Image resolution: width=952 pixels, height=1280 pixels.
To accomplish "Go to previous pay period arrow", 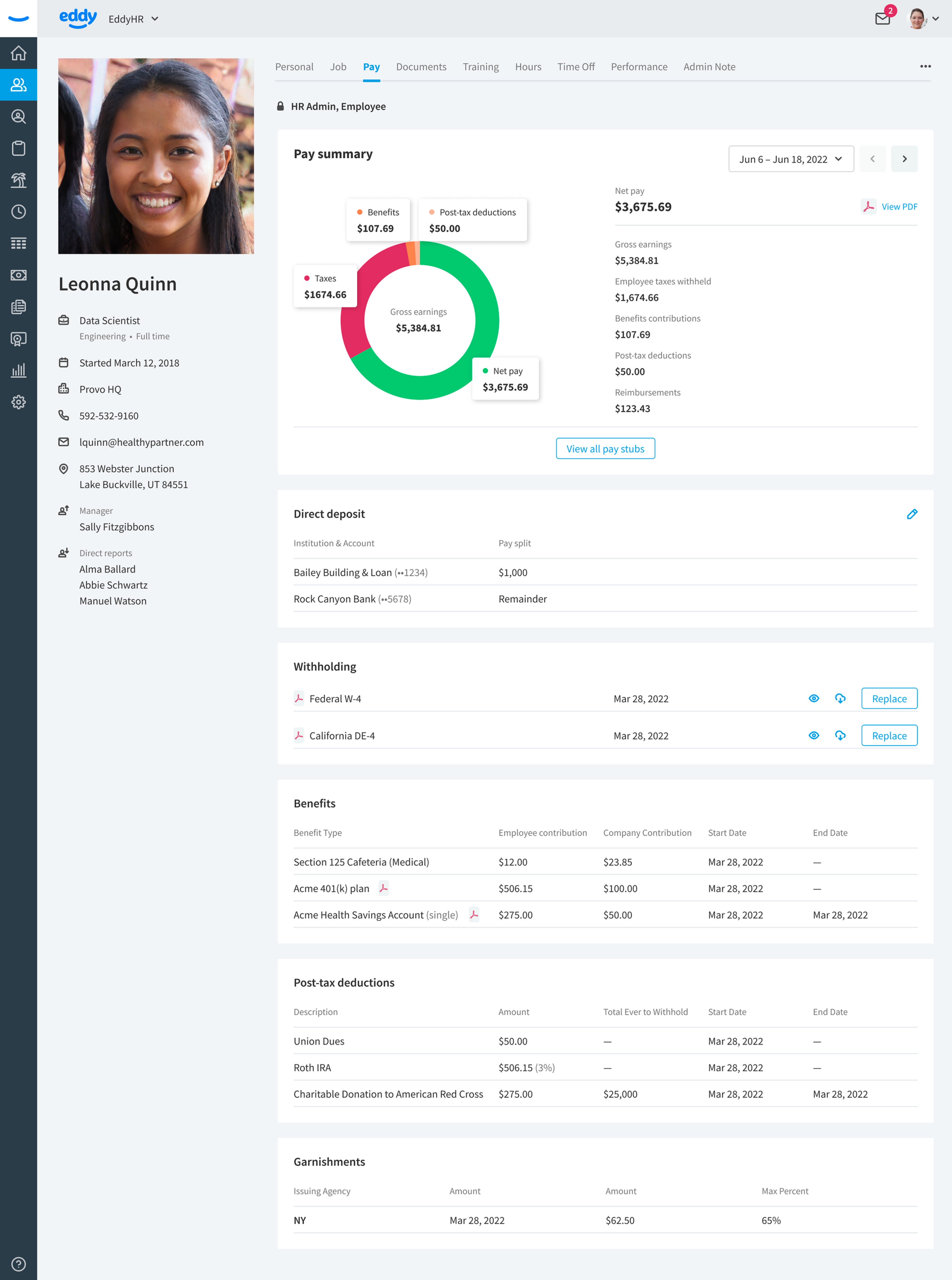I will click(x=872, y=159).
